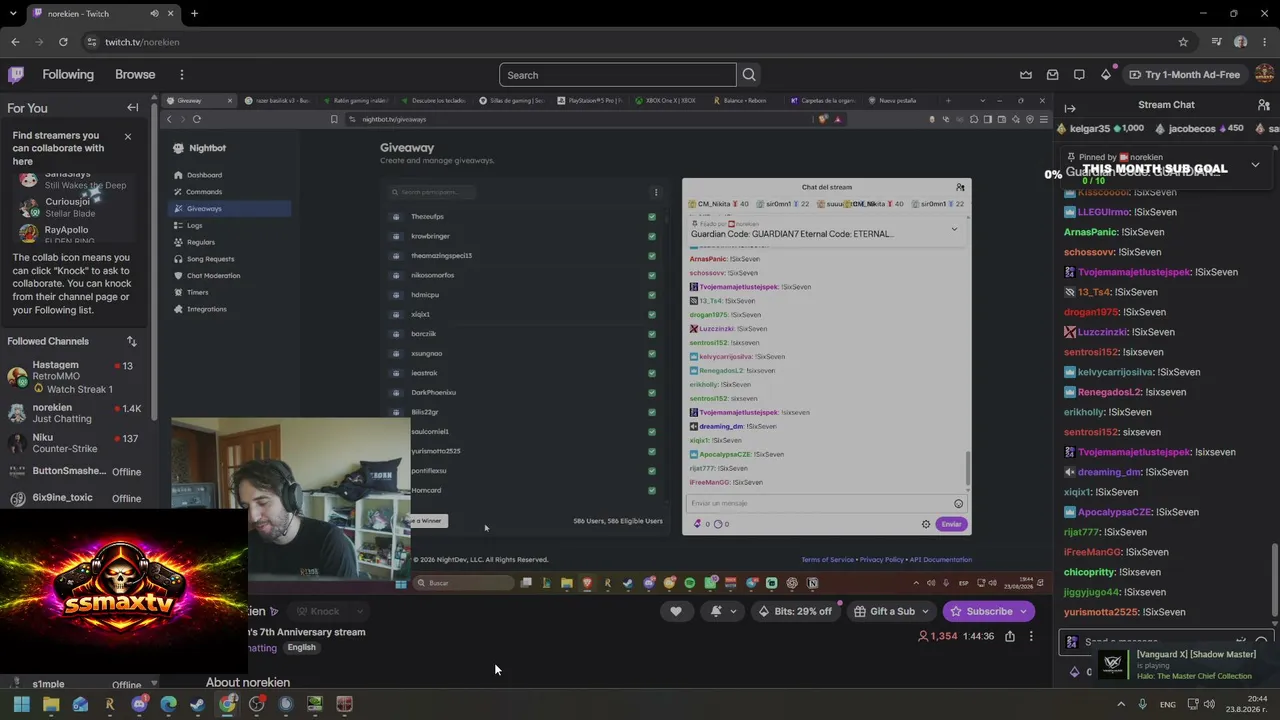Image resolution: width=1280 pixels, height=720 pixels.
Task: Go back using the browser back arrow
Action: tap(15, 42)
